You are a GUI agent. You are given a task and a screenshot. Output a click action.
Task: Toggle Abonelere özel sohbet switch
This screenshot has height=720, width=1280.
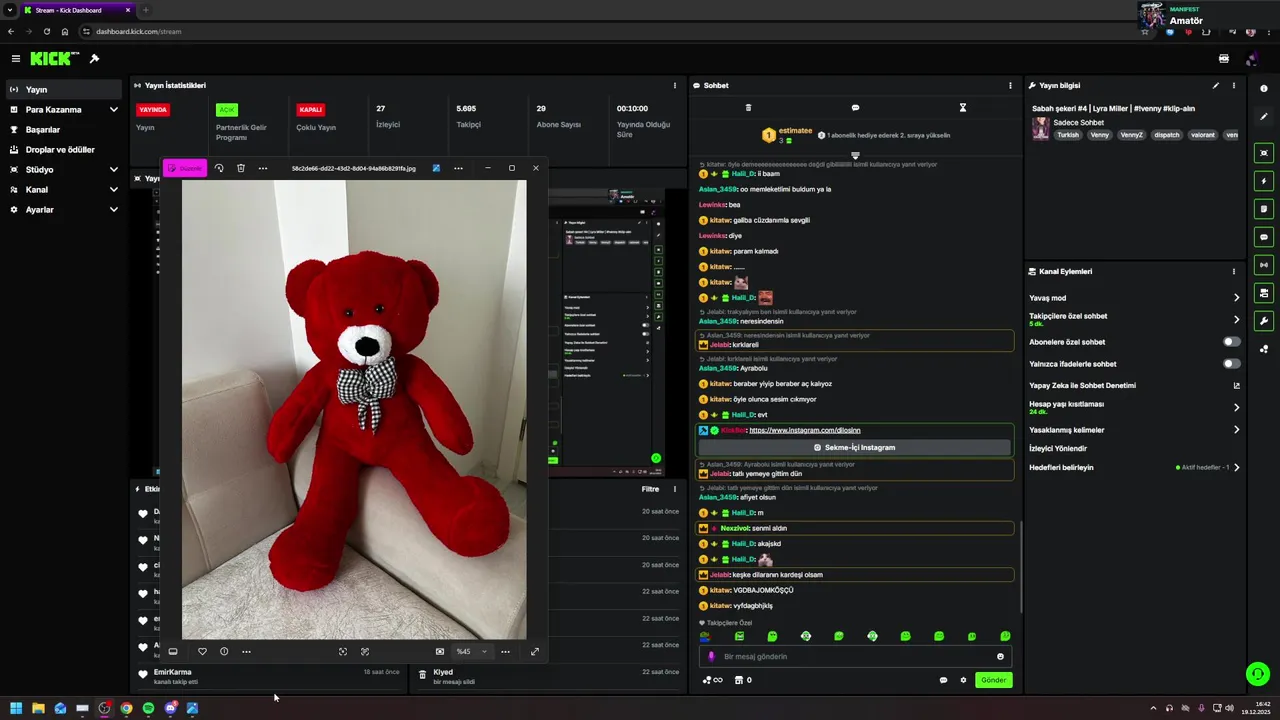[x=1232, y=342]
